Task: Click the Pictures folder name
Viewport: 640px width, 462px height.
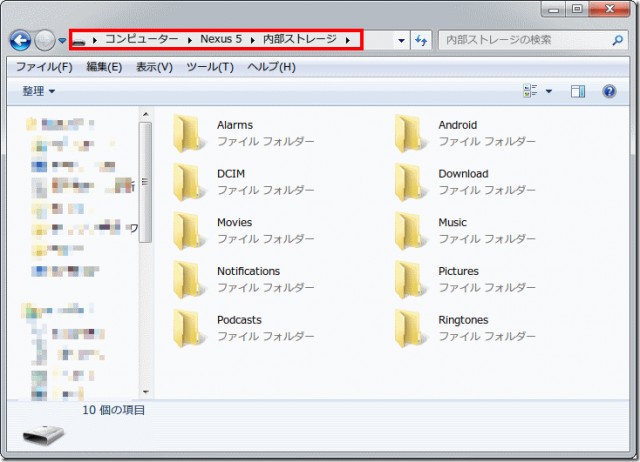Action: 458,271
